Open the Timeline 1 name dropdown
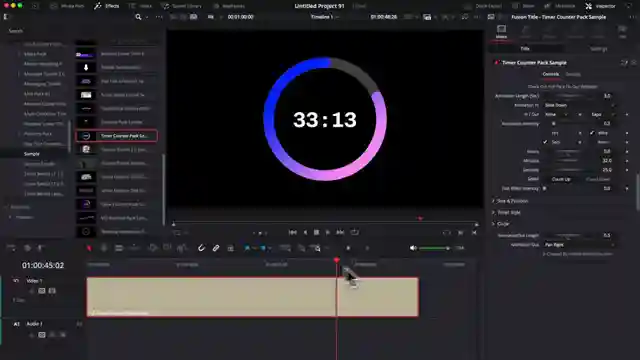This screenshot has height=360, width=640. (324, 17)
